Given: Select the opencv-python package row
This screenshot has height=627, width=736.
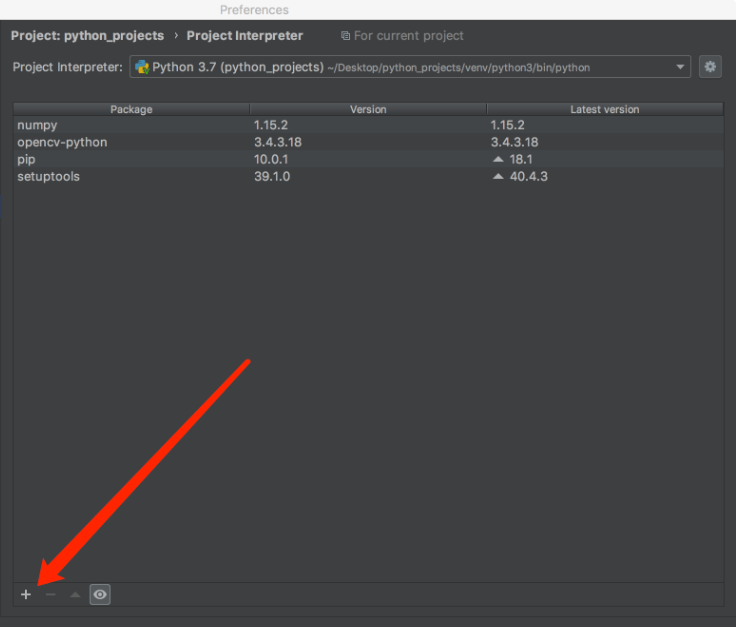Looking at the screenshot, I should coord(62,142).
